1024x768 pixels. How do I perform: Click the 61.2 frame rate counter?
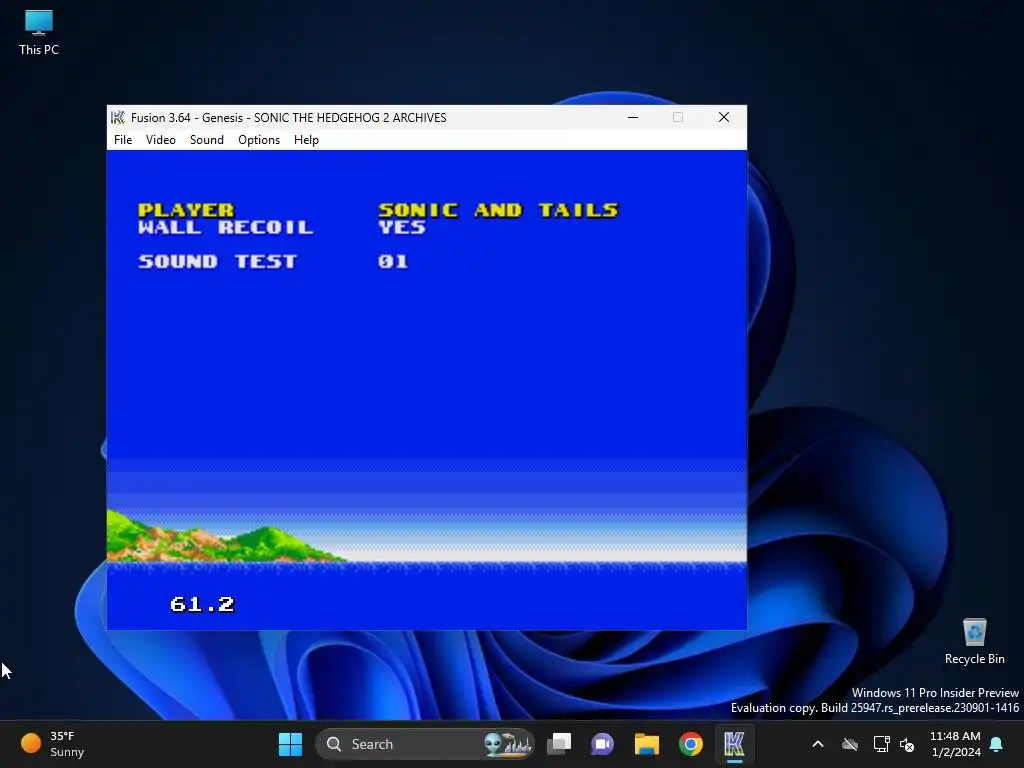202,604
